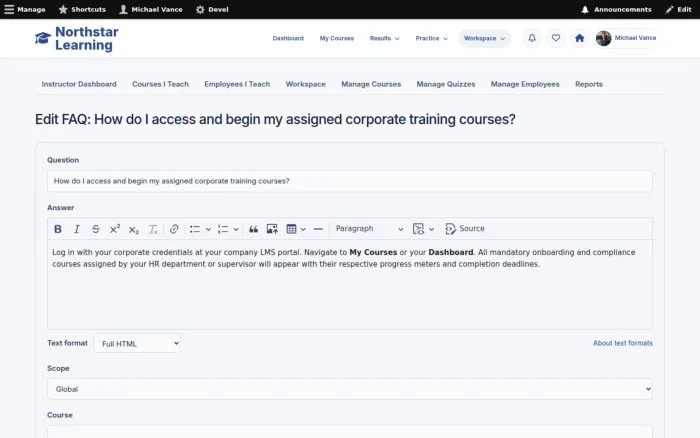
Task: Apply superscript formatting
Action: 115,229
